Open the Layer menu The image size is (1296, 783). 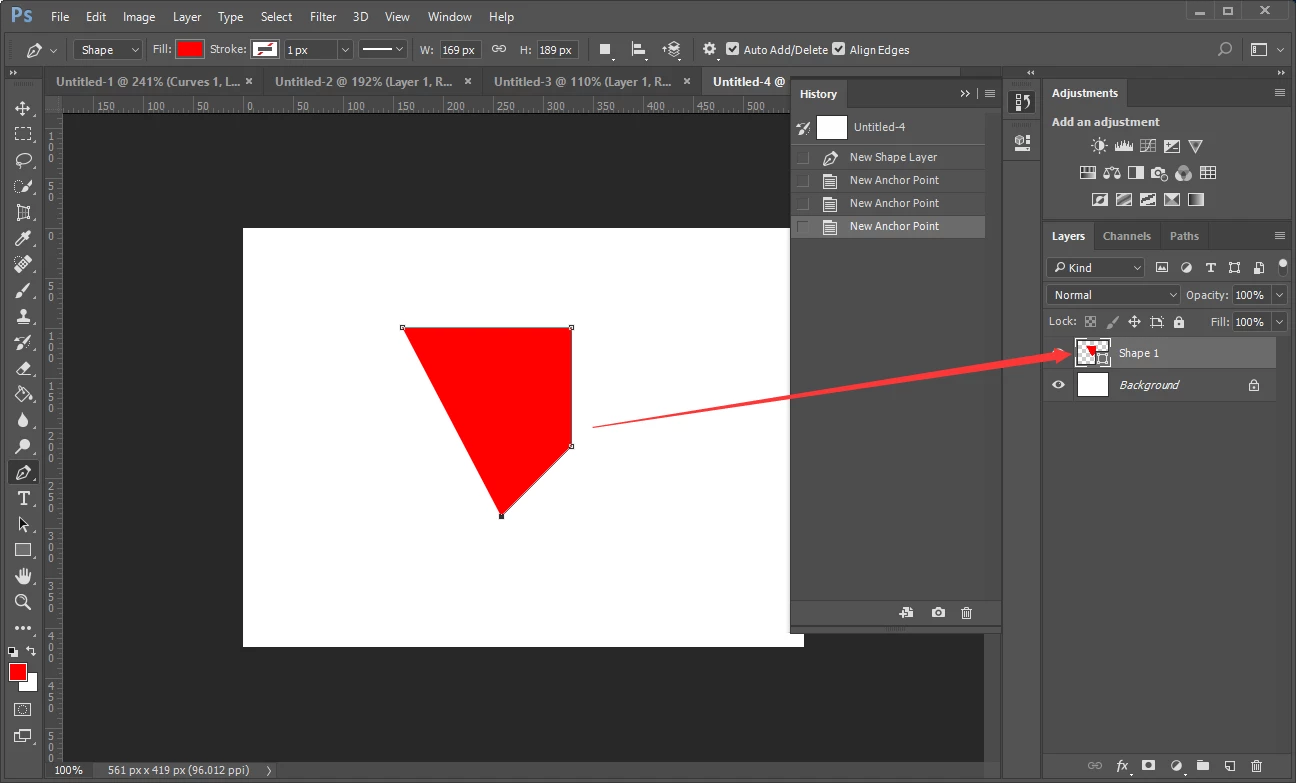(x=187, y=17)
